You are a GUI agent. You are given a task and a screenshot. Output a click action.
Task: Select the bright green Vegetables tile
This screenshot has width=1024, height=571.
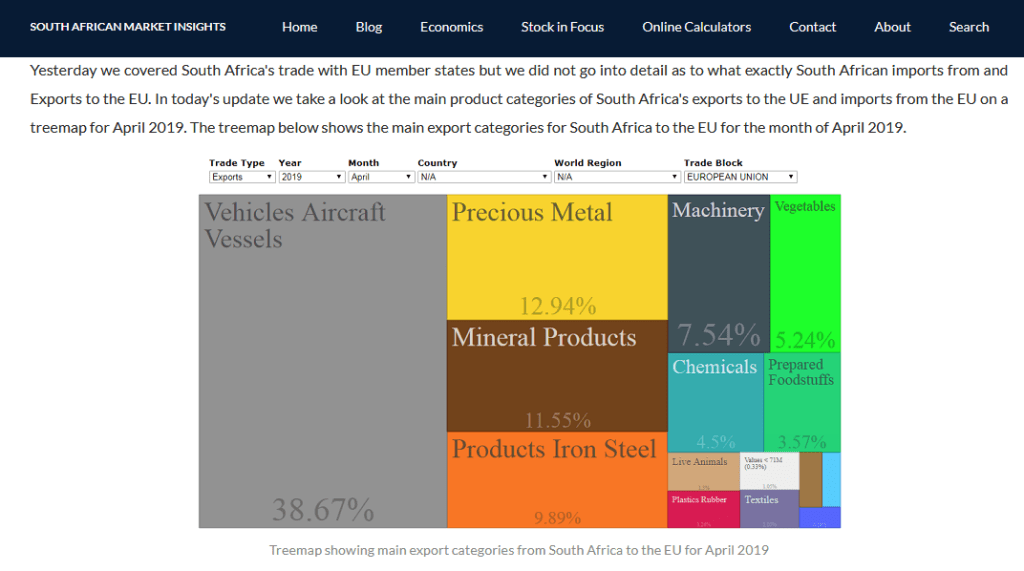point(804,272)
